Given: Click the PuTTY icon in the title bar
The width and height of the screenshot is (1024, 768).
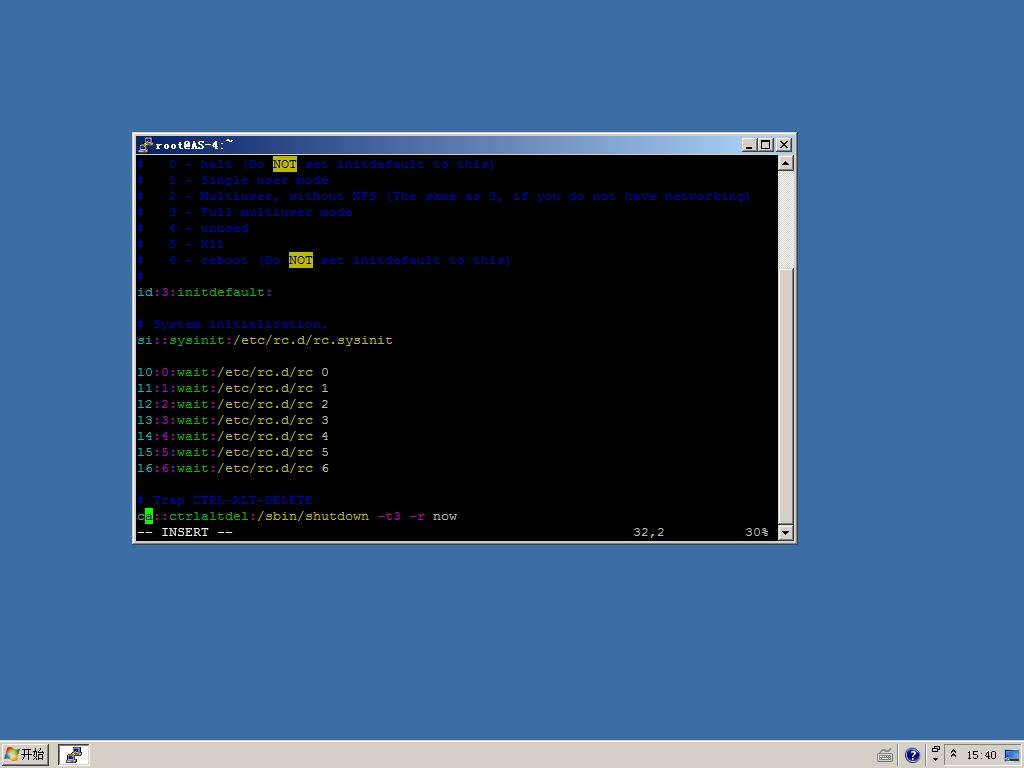Looking at the screenshot, I should point(146,145).
